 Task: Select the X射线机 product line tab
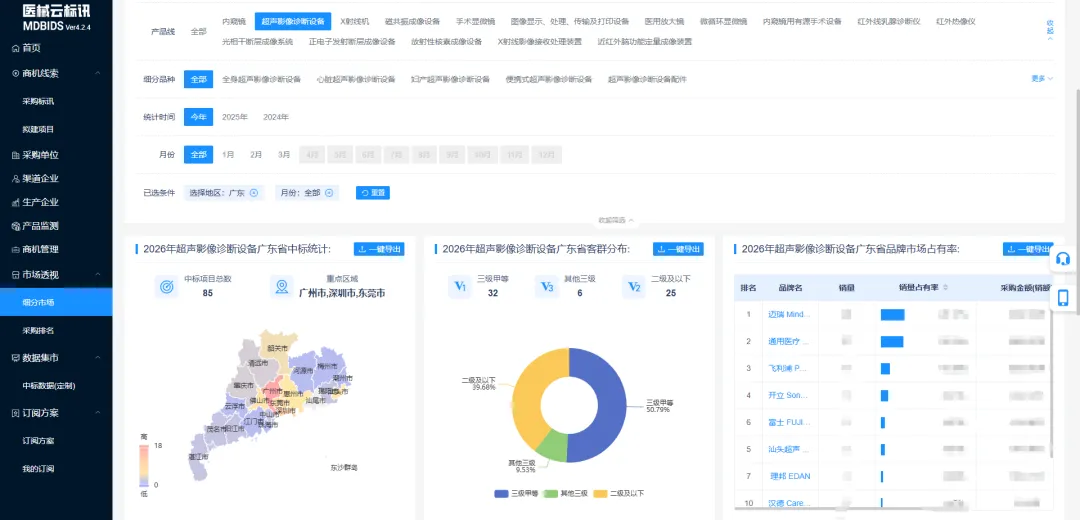coord(355,22)
